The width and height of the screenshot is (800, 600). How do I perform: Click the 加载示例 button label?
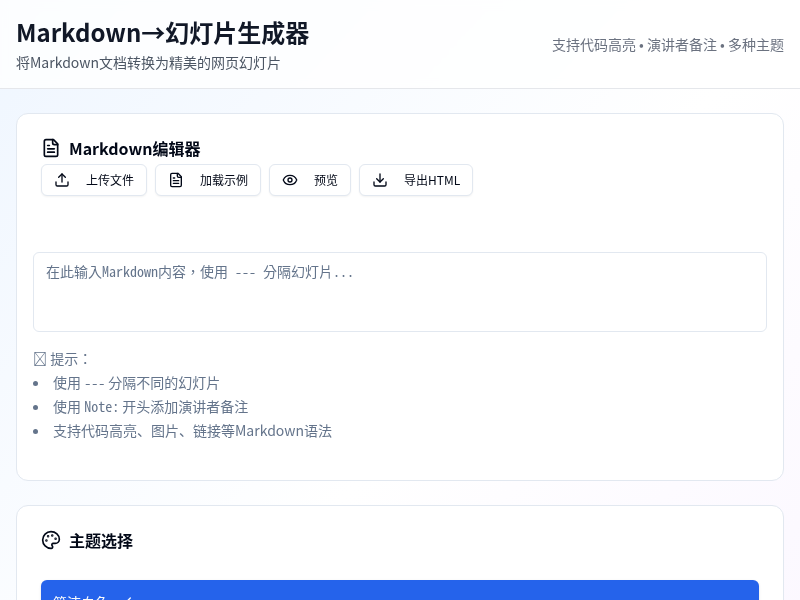pyautogui.click(x=223, y=180)
